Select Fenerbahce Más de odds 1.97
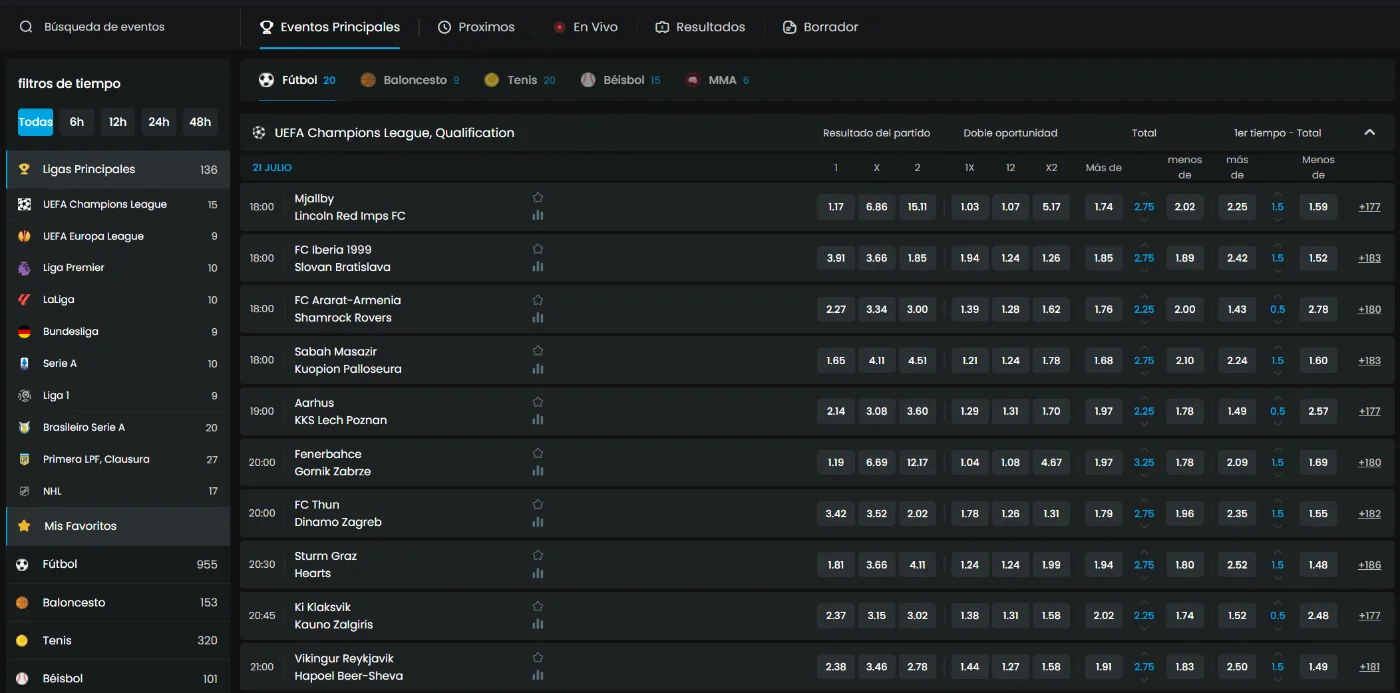This screenshot has width=1400, height=693. (x=1104, y=462)
